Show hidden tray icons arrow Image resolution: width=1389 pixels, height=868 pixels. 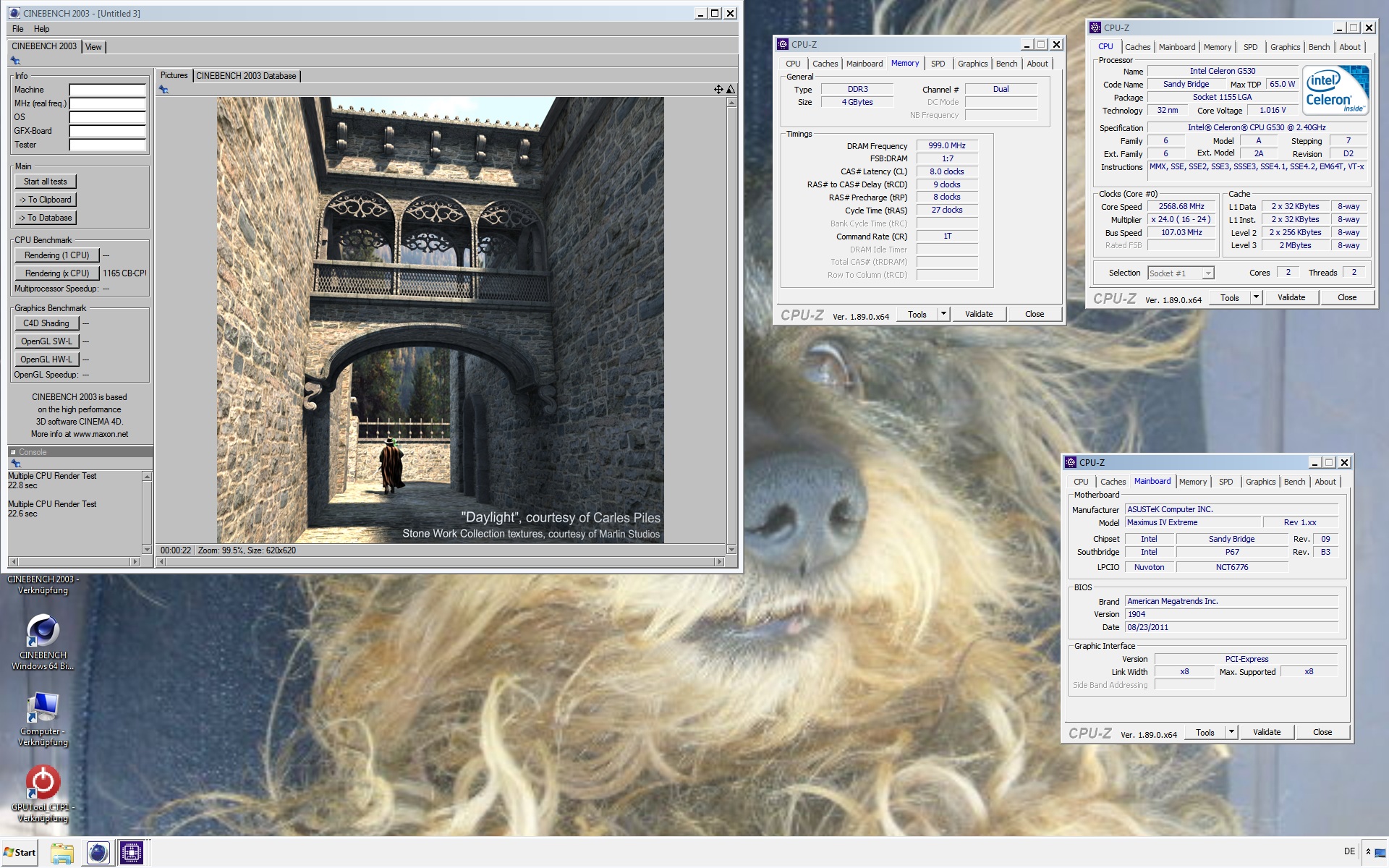pyautogui.click(x=1368, y=852)
